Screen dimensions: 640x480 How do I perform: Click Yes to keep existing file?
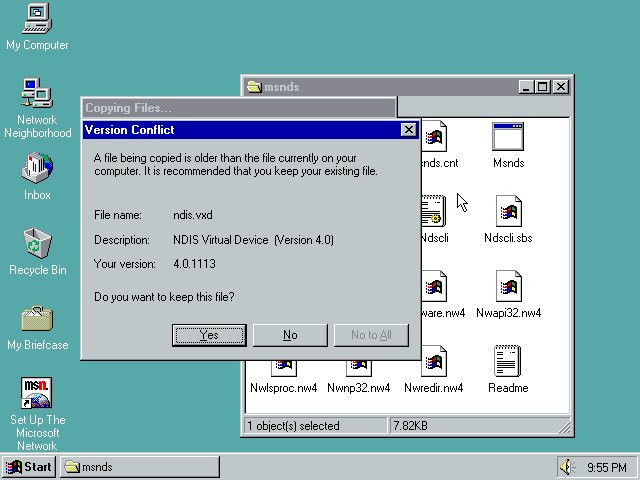[209, 335]
